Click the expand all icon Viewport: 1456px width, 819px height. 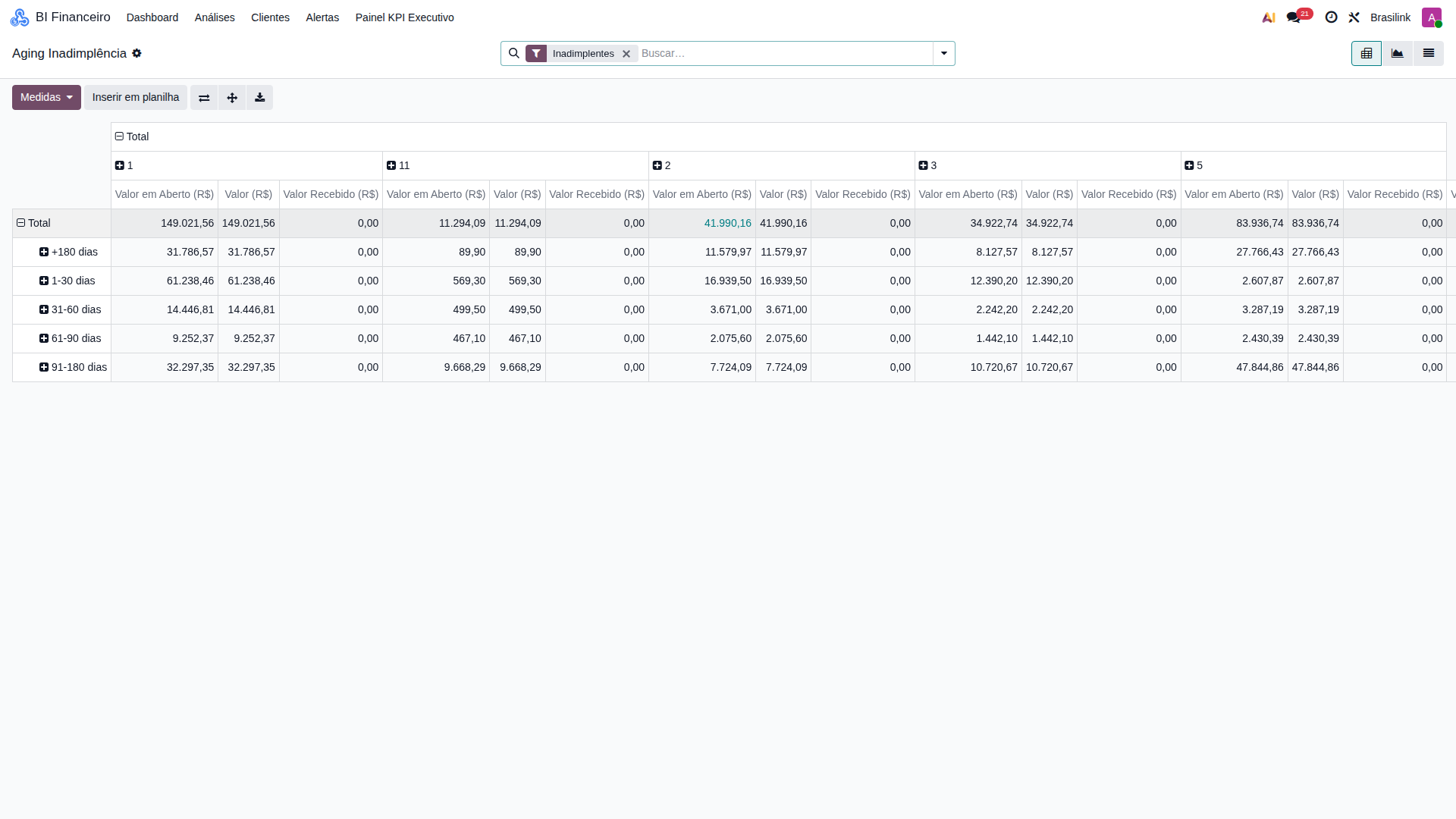click(232, 98)
